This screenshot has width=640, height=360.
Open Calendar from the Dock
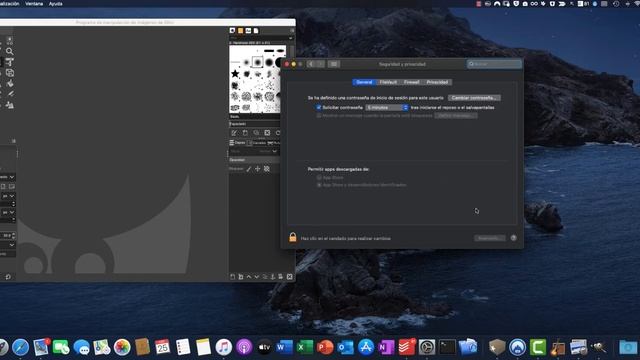[x=162, y=347]
